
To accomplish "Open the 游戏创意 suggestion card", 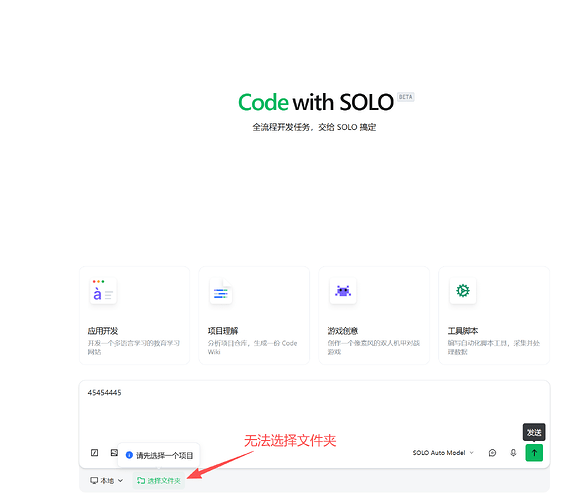I will (374, 315).
